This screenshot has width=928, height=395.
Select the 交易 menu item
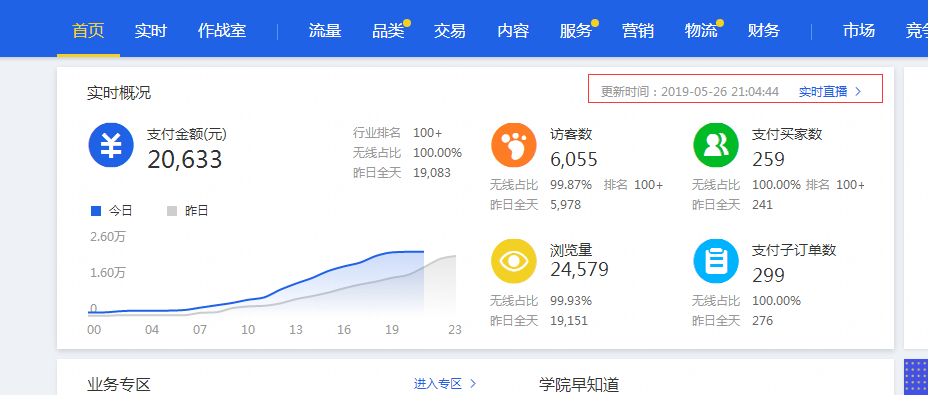point(449,30)
